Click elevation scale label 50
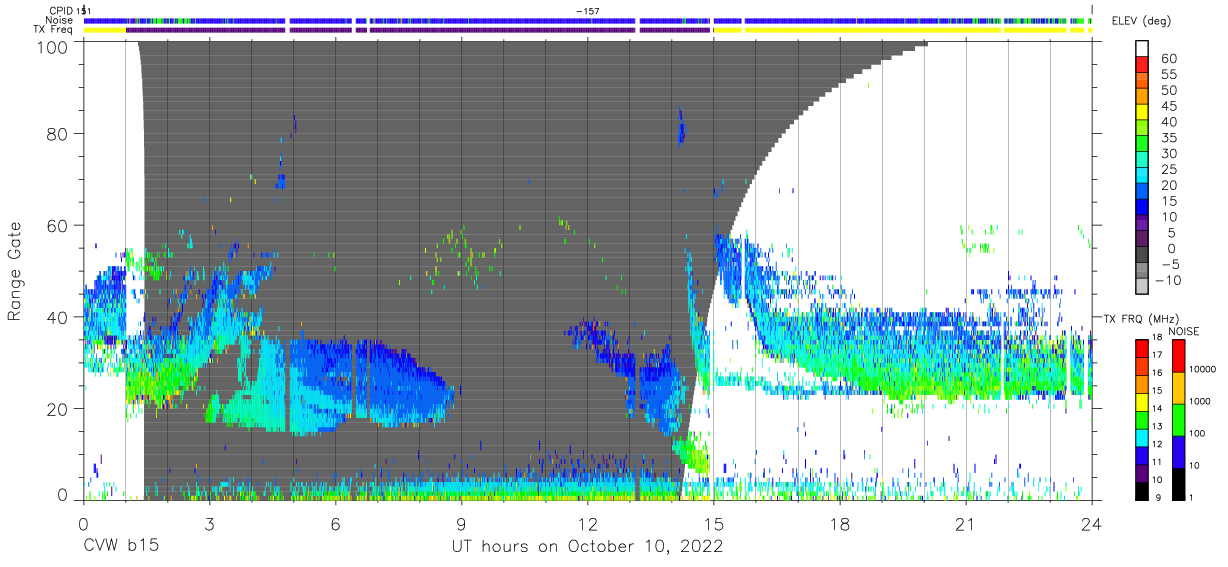Image resolution: width=1228 pixels, height=567 pixels. (1168, 91)
